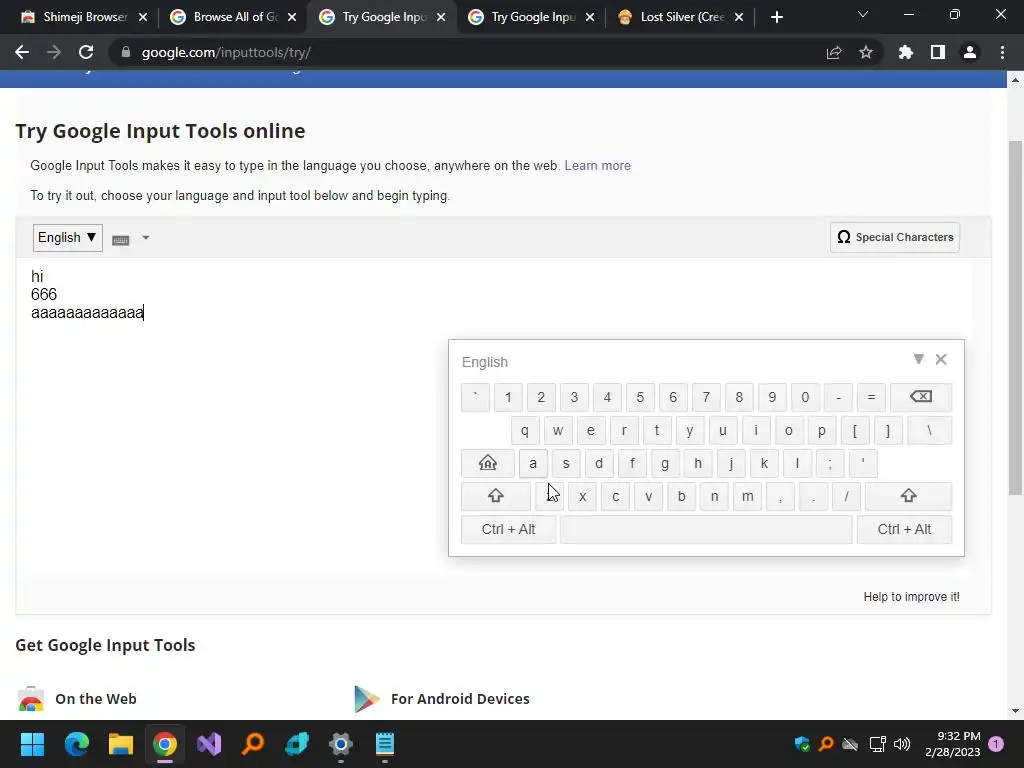Screen dimensions: 1024x768
Task: Share this page icon
Action: (834, 52)
